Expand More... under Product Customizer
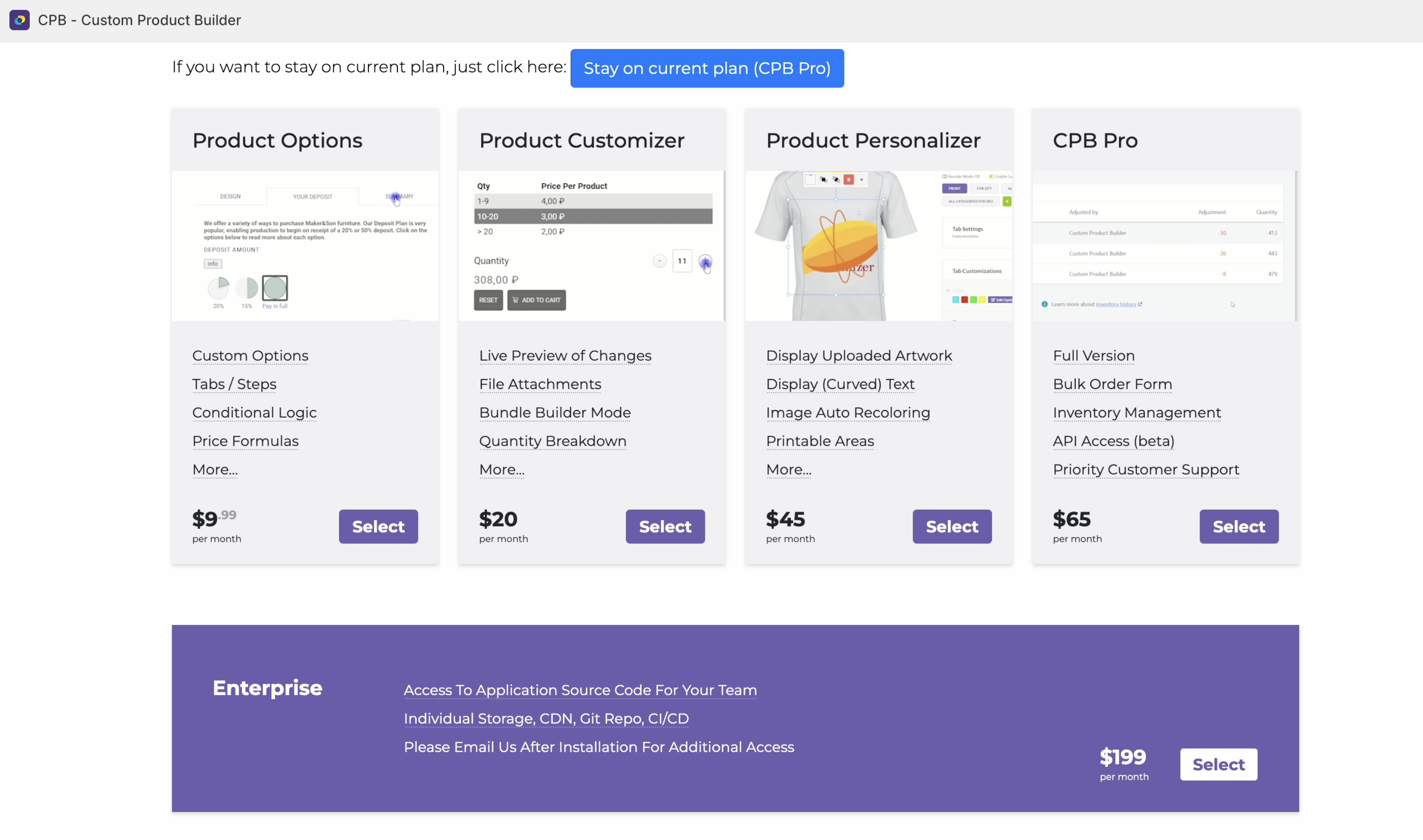The width and height of the screenshot is (1423, 840). coord(502,470)
